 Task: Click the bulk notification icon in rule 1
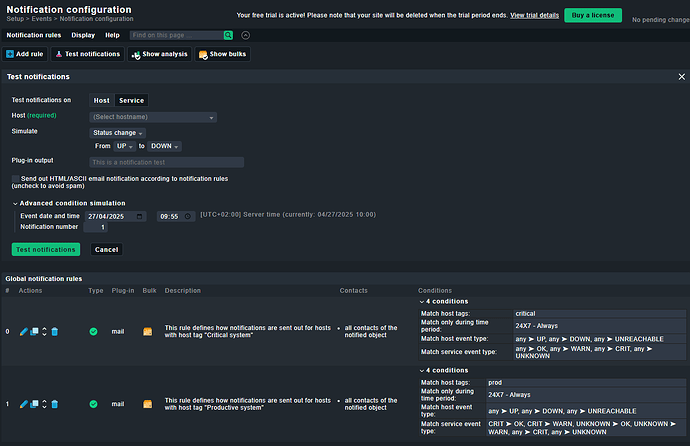tap(148, 404)
